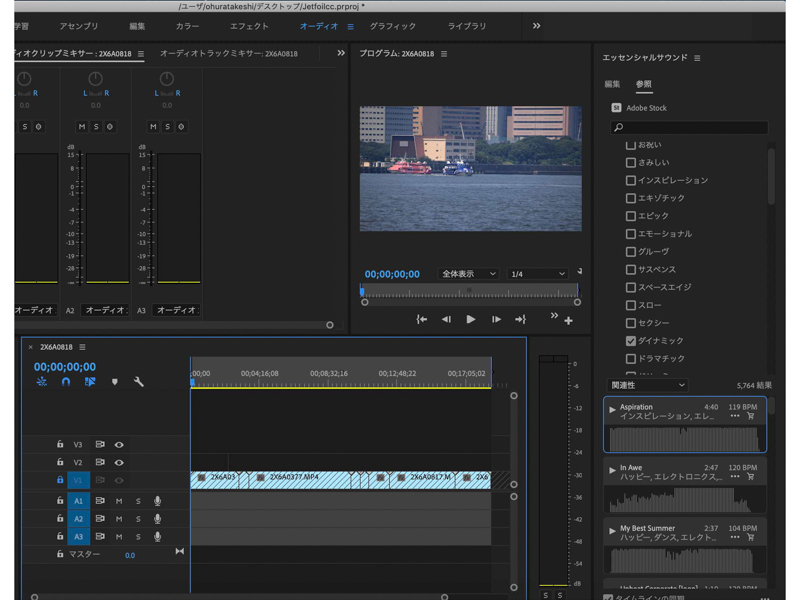Mute audio track A2 with M button
The width and height of the screenshot is (800, 600).
119,519
